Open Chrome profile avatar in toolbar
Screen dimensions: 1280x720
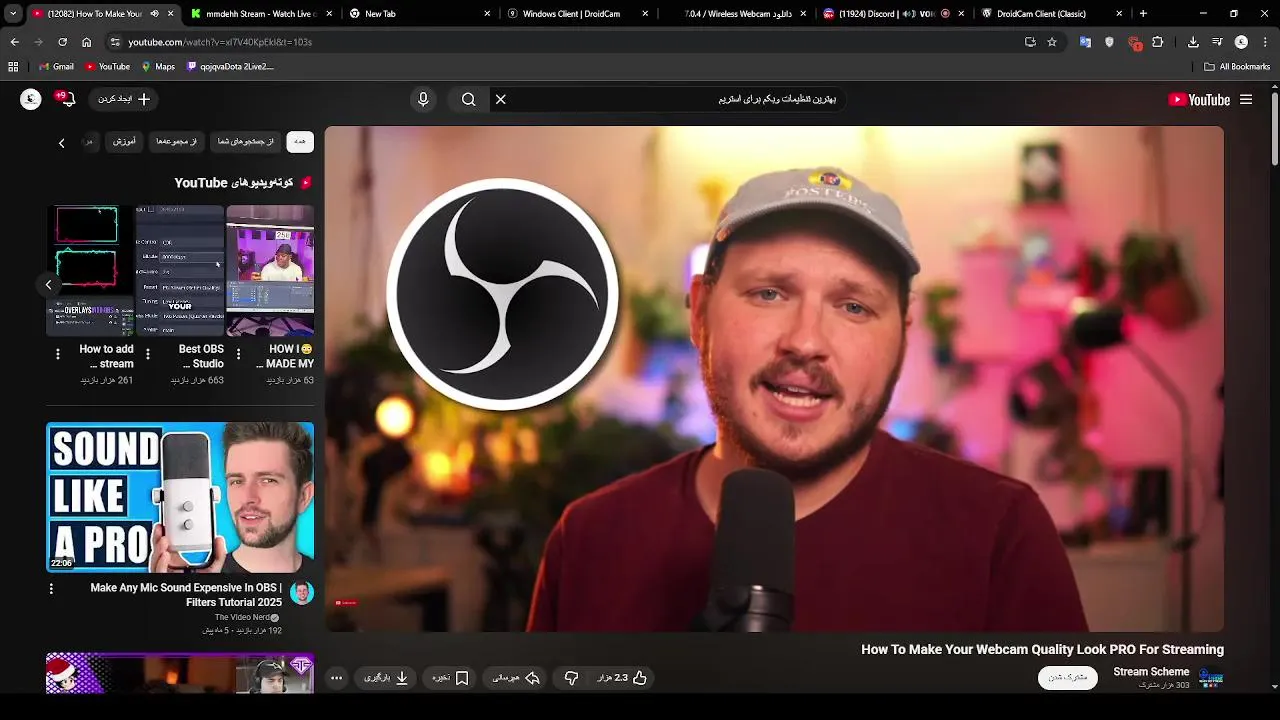click(1241, 42)
